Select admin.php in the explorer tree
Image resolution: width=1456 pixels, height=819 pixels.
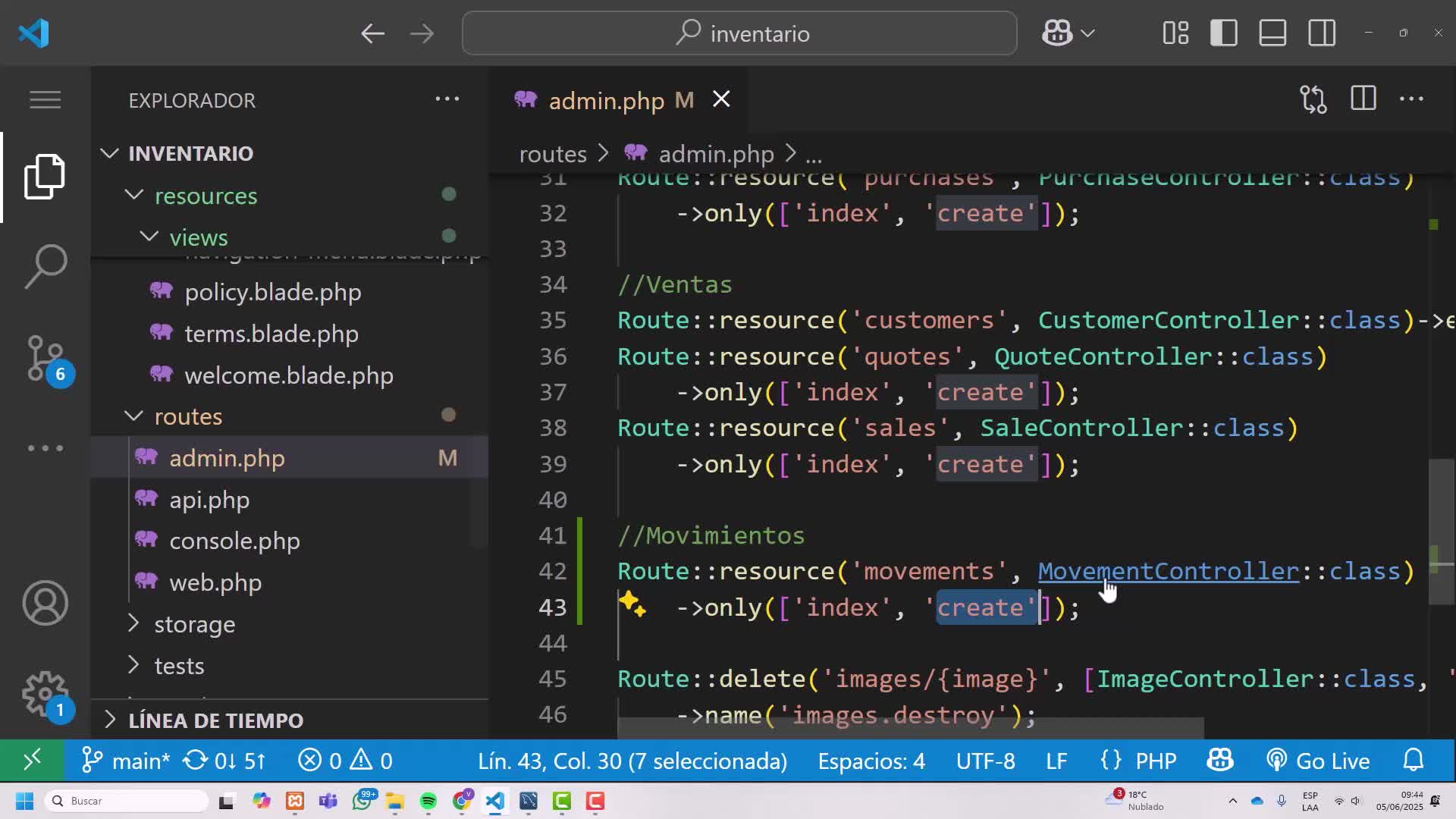(x=290, y=457)
